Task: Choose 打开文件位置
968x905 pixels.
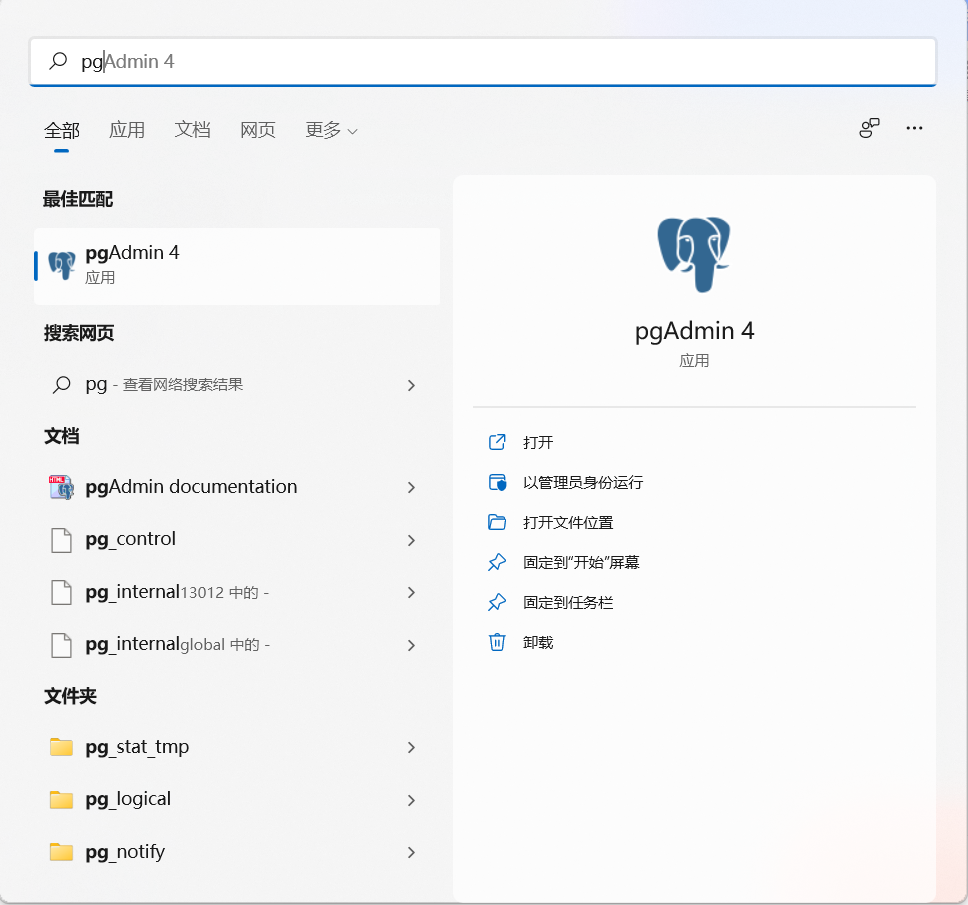Action: click(568, 522)
